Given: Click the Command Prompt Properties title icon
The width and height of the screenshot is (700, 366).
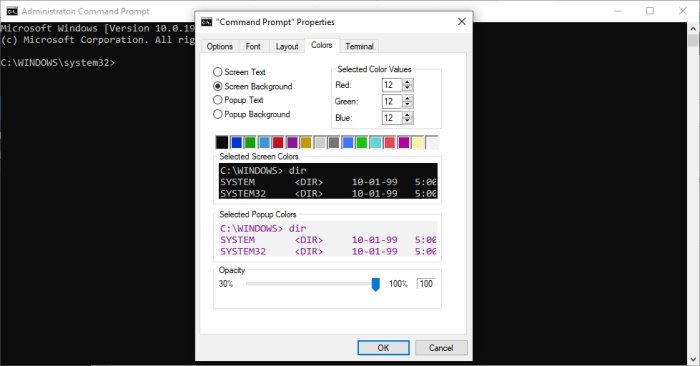Looking at the screenshot, I should (206, 22).
